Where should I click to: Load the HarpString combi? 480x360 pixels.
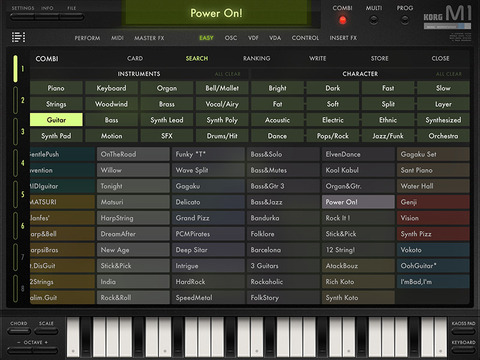(133, 218)
